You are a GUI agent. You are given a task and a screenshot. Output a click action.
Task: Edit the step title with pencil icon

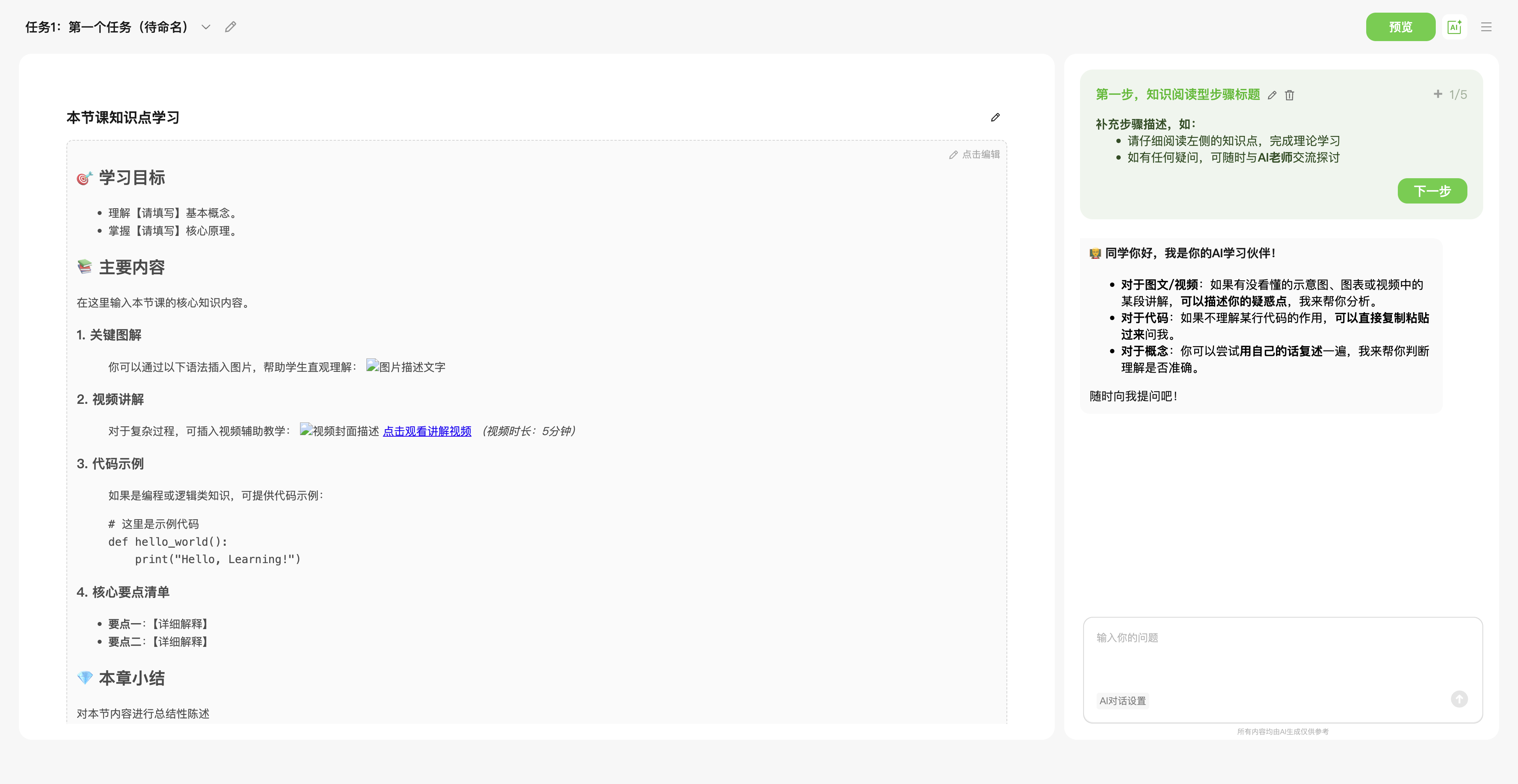(1272, 95)
